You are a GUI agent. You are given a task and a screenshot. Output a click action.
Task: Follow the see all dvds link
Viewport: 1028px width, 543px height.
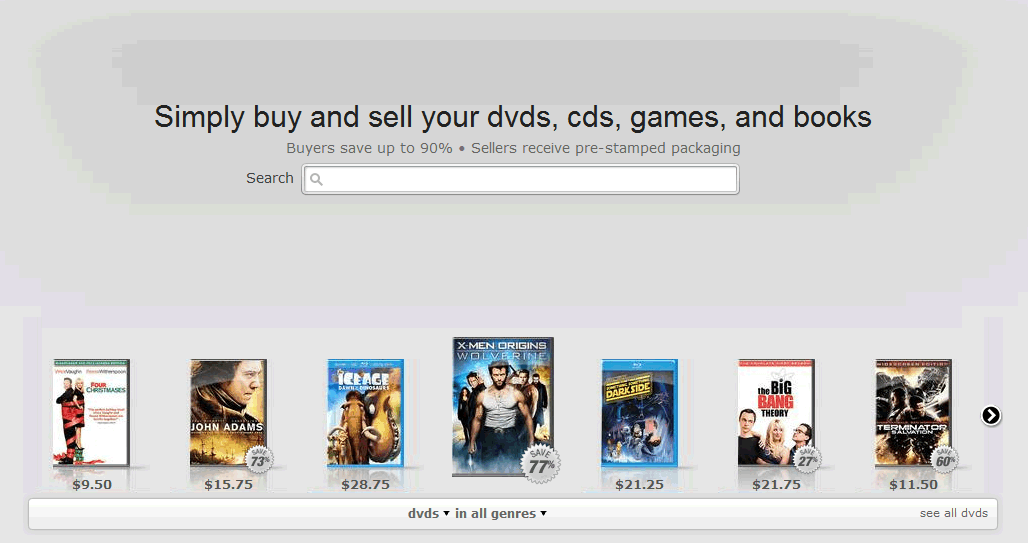[953, 513]
